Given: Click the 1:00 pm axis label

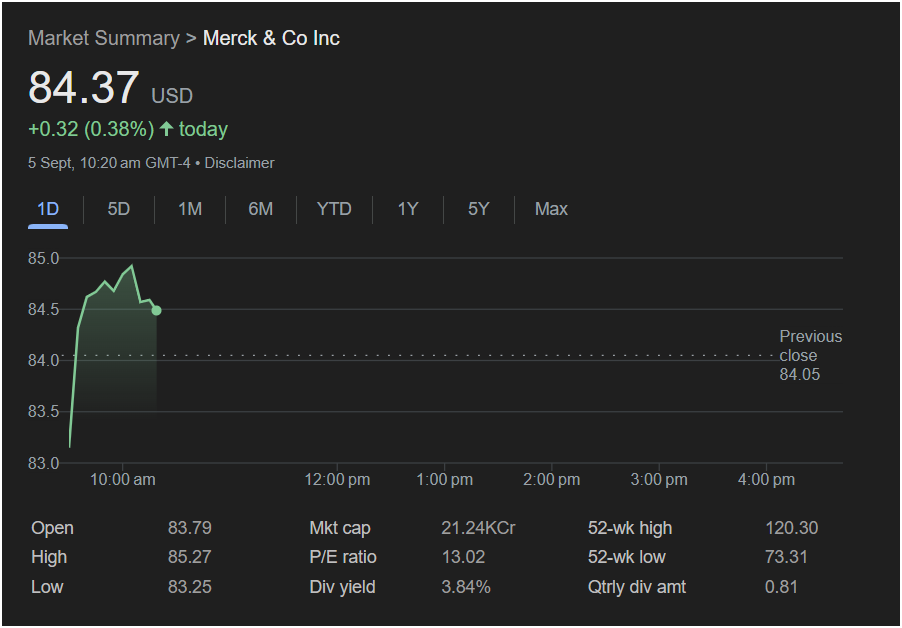Looking at the screenshot, I should click(x=445, y=480).
